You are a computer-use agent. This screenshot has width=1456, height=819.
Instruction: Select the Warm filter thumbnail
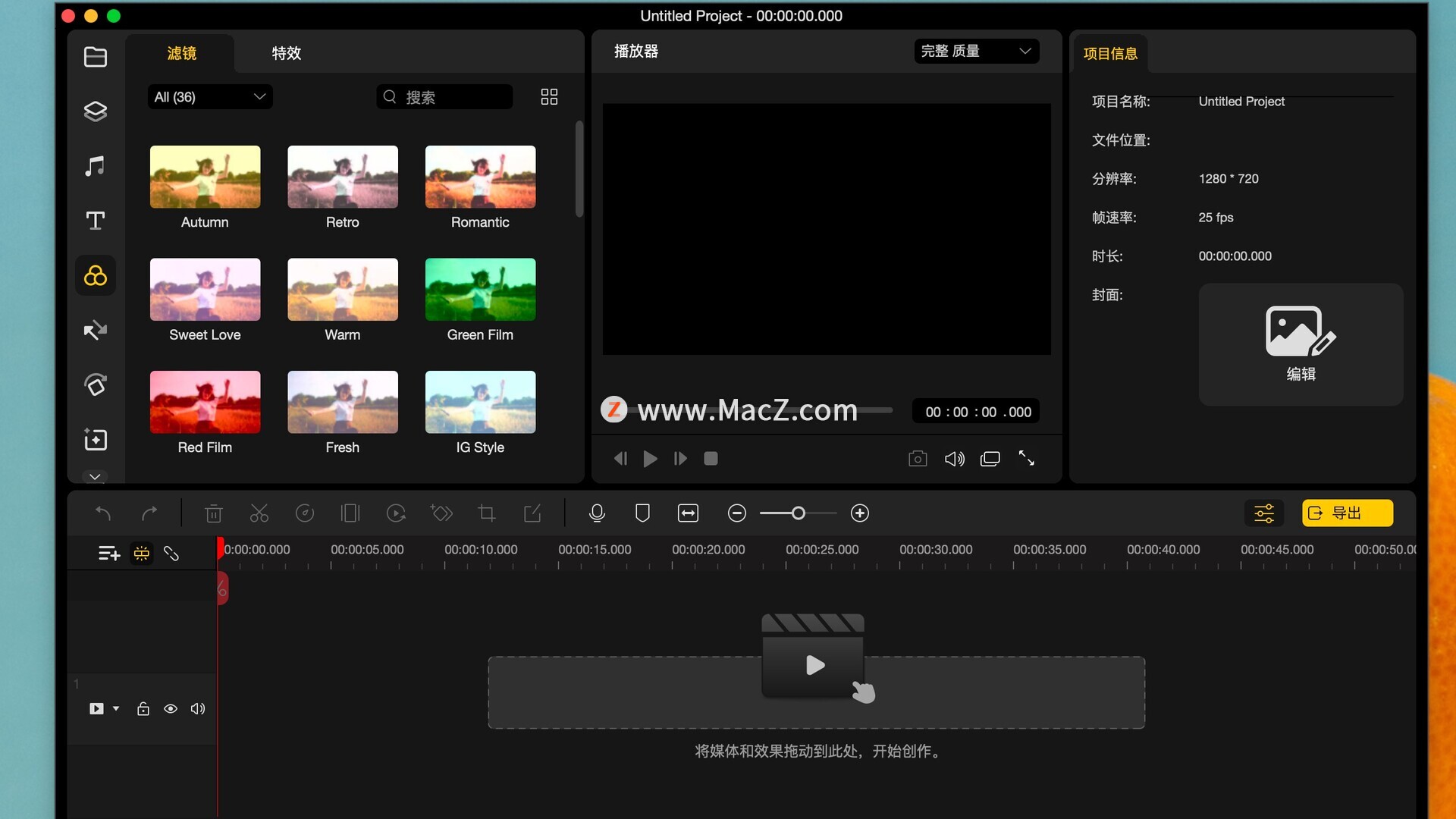[x=343, y=290]
